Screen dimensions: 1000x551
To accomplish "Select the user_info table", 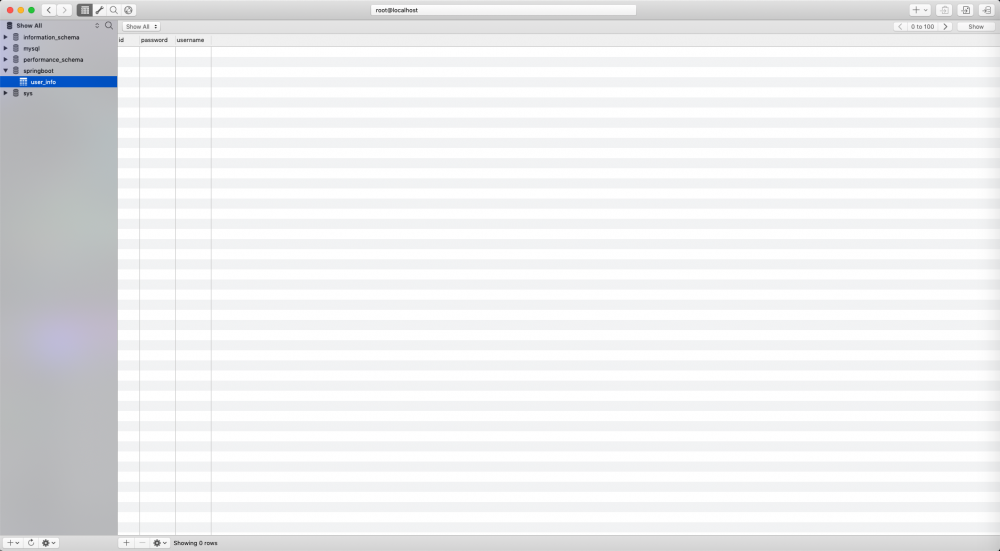I will 59,82.
